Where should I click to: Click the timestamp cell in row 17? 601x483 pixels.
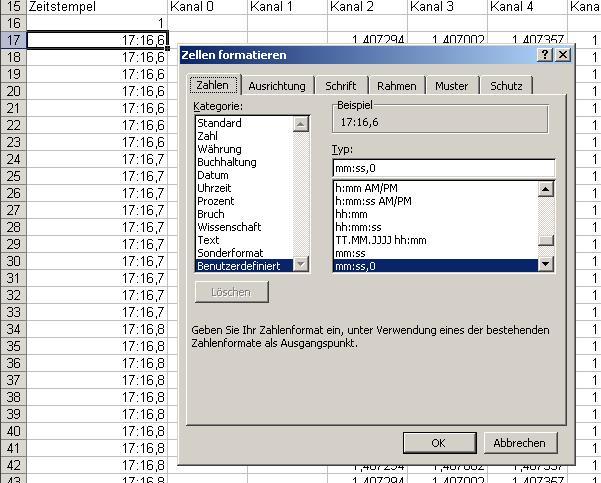[x=97, y=40]
